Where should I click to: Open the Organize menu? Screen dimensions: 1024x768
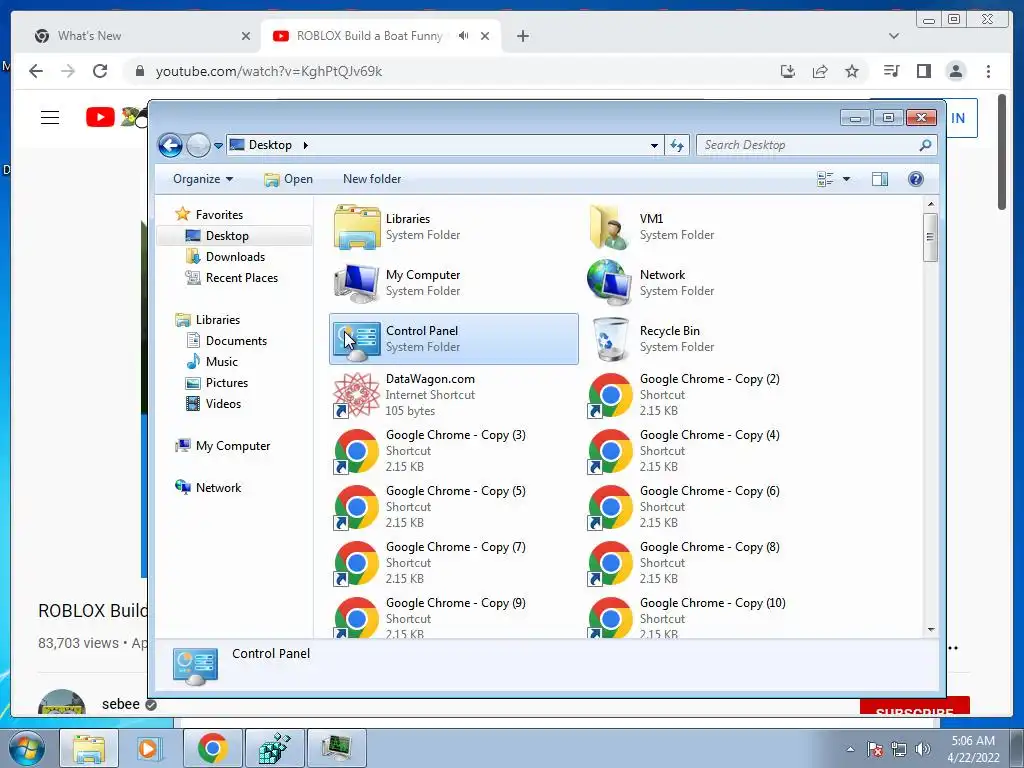click(x=203, y=179)
